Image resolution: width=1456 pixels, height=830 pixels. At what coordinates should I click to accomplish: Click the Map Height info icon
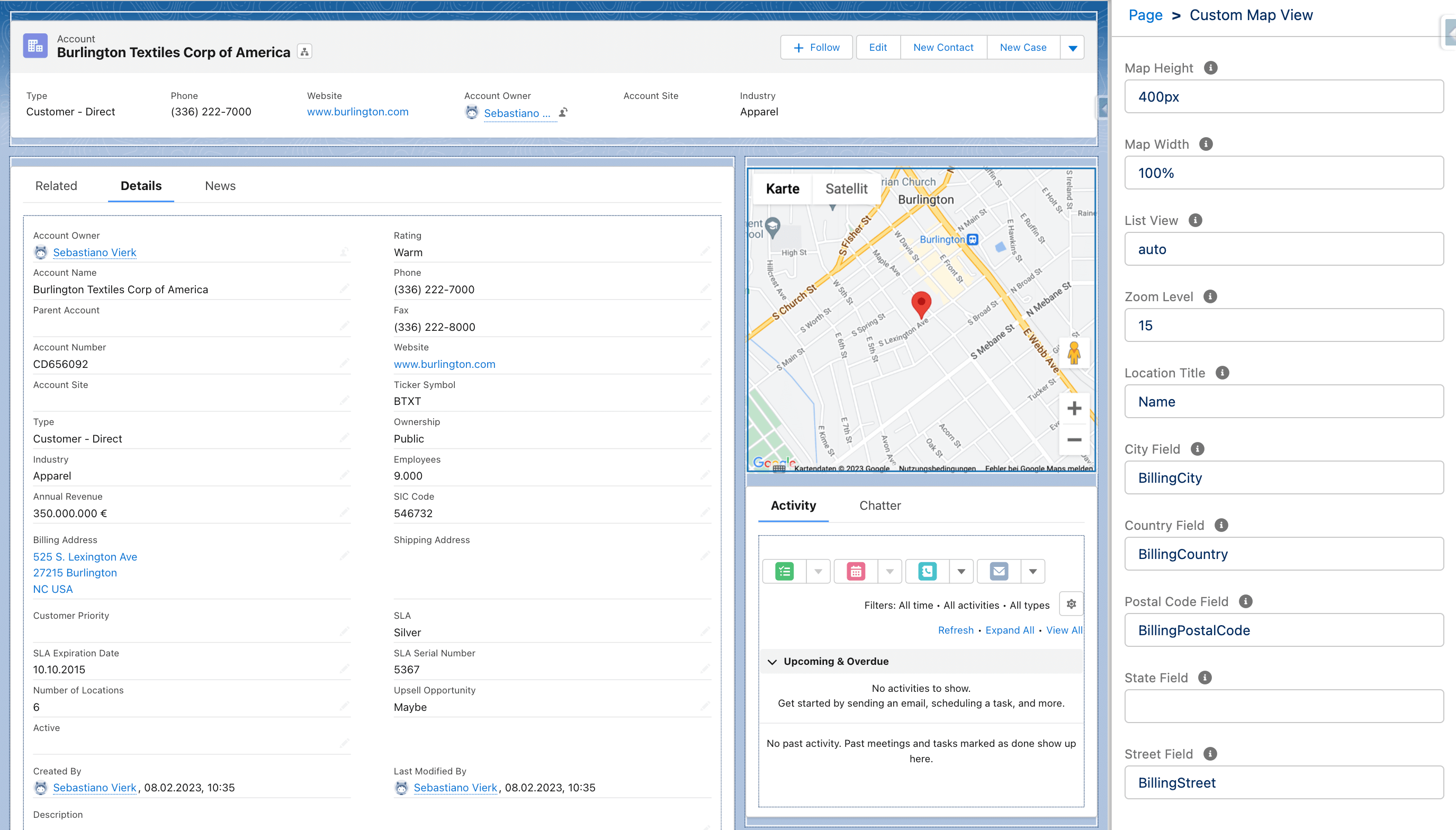[1210, 68]
